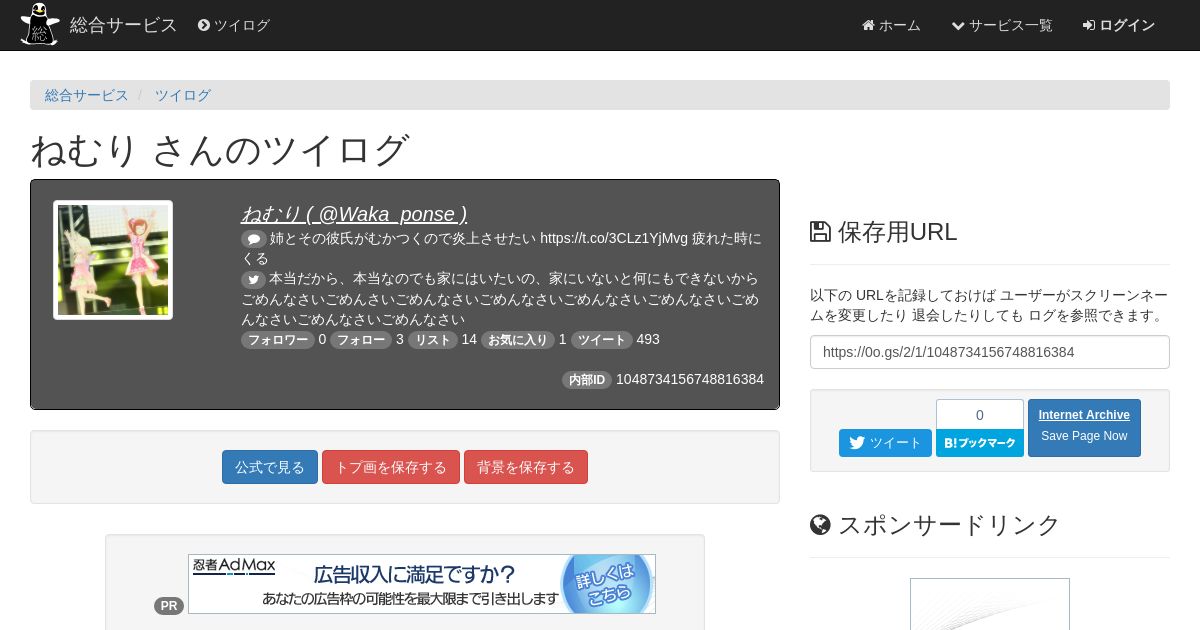Expand サービス一覧 dropdown menu
This screenshot has width=1200, height=630.
[1002, 25]
